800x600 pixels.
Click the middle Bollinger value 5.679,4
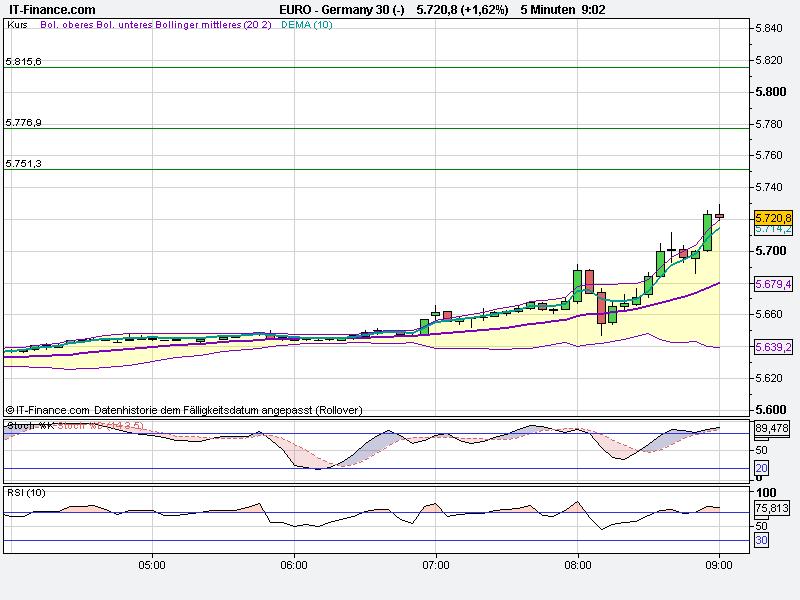[773, 284]
